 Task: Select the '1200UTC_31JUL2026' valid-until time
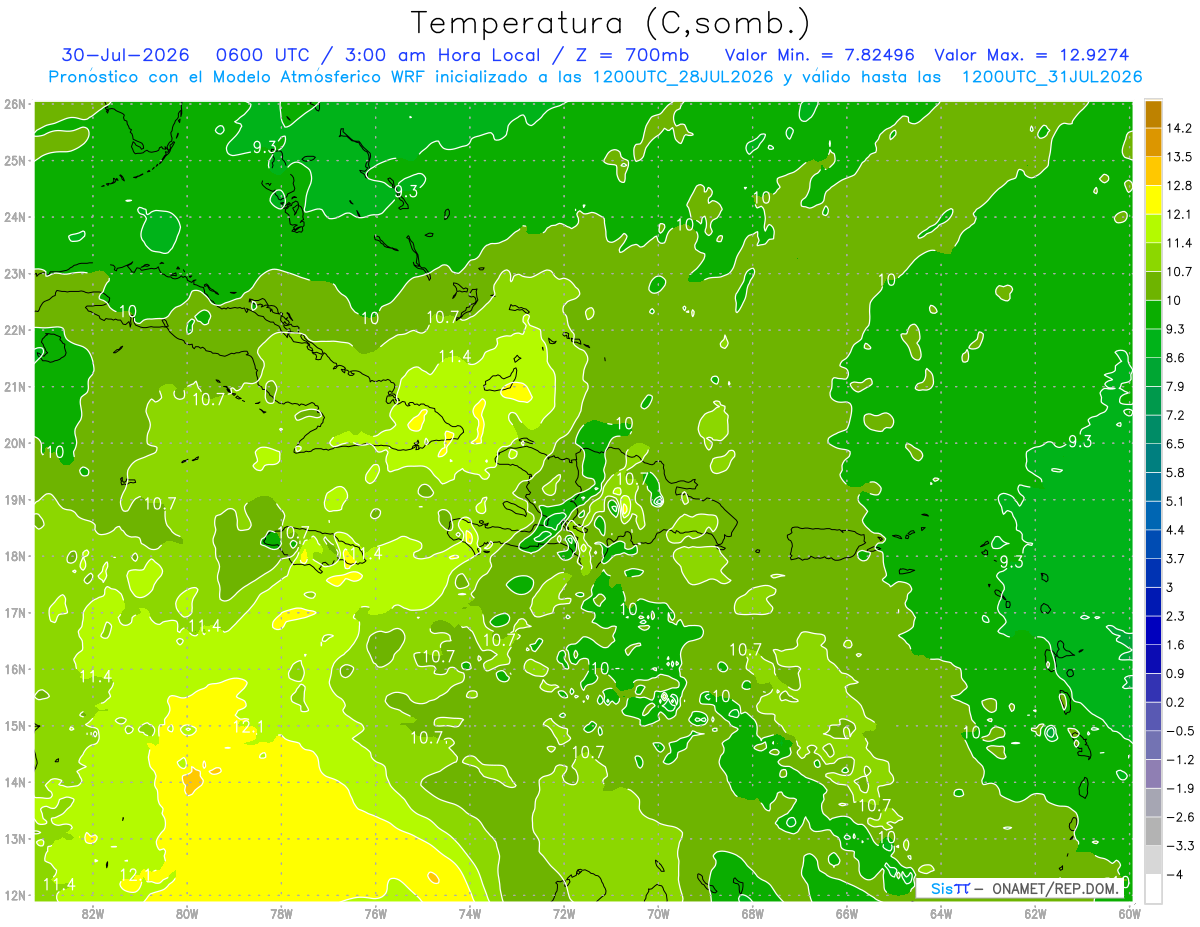point(1052,77)
